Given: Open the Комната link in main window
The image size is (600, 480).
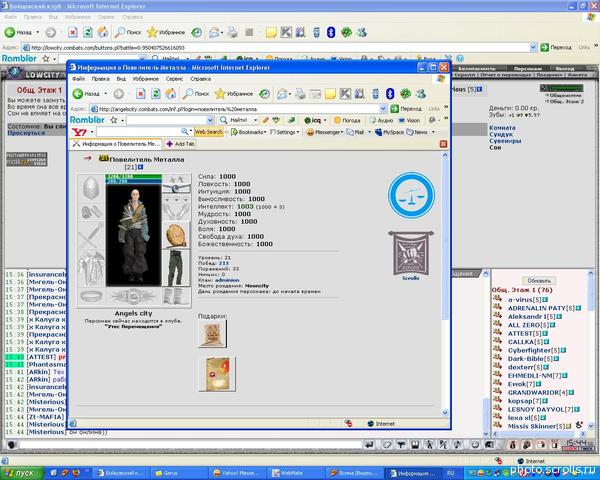Looking at the screenshot, I should coord(502,128).
